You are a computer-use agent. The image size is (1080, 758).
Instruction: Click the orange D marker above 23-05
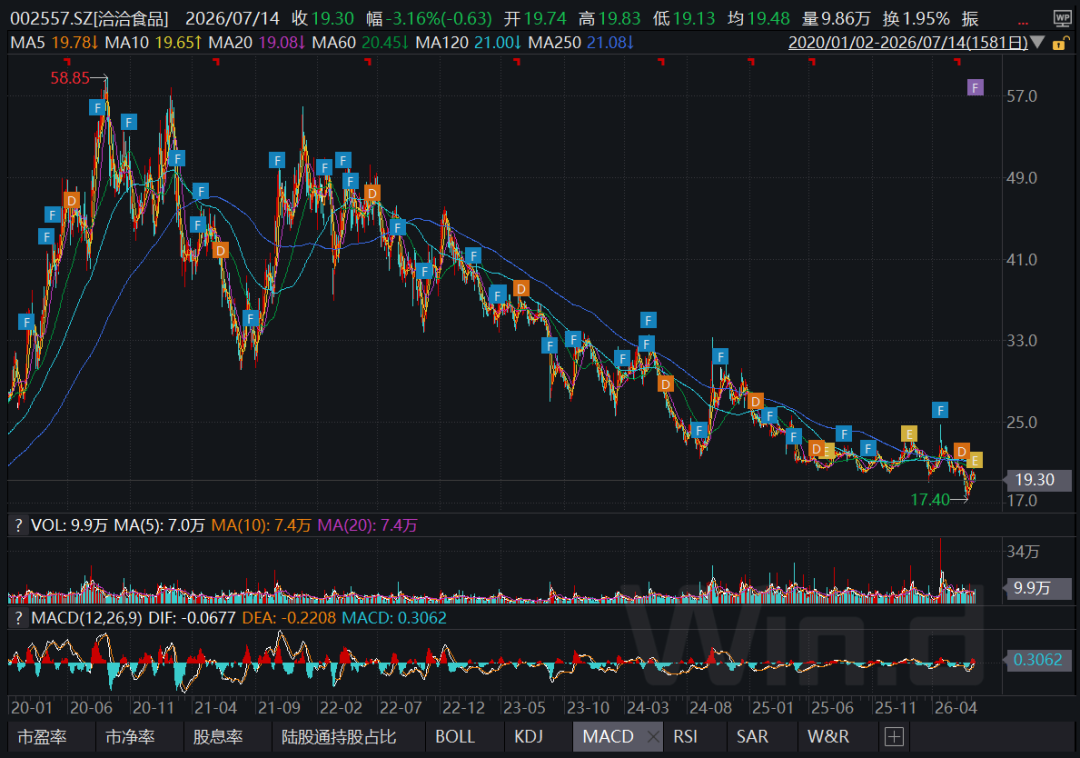click(x=521, y=289)
